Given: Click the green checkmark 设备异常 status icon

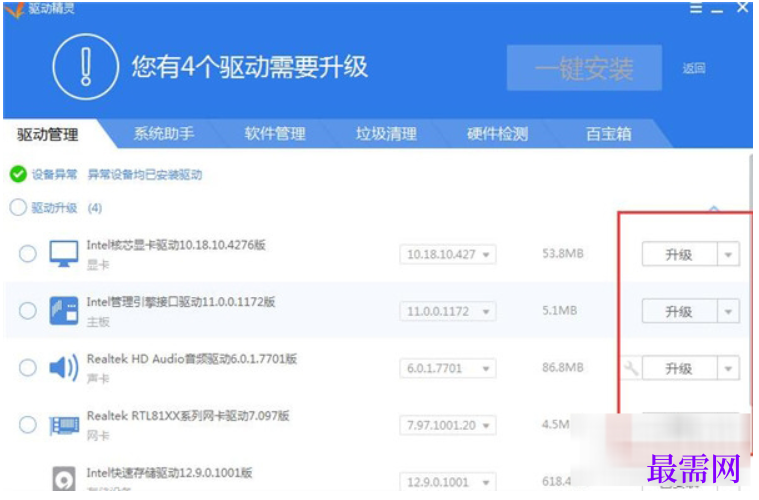Looking at the screenshot, I should point(18,174).
